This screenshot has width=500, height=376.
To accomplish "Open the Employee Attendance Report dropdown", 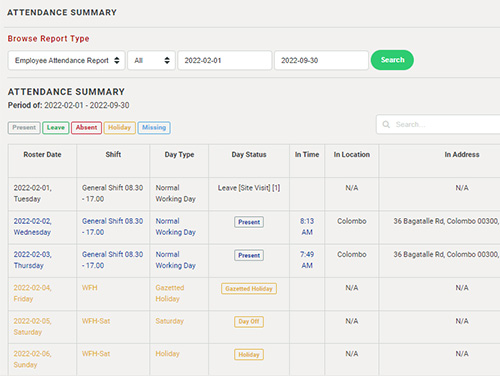I will tap(66, 60).
